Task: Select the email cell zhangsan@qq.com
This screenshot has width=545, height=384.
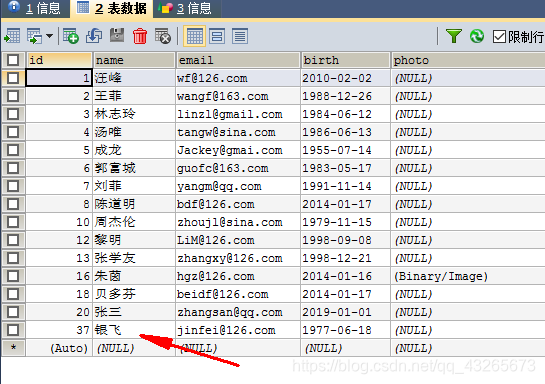Action: (x=238, y=312)
